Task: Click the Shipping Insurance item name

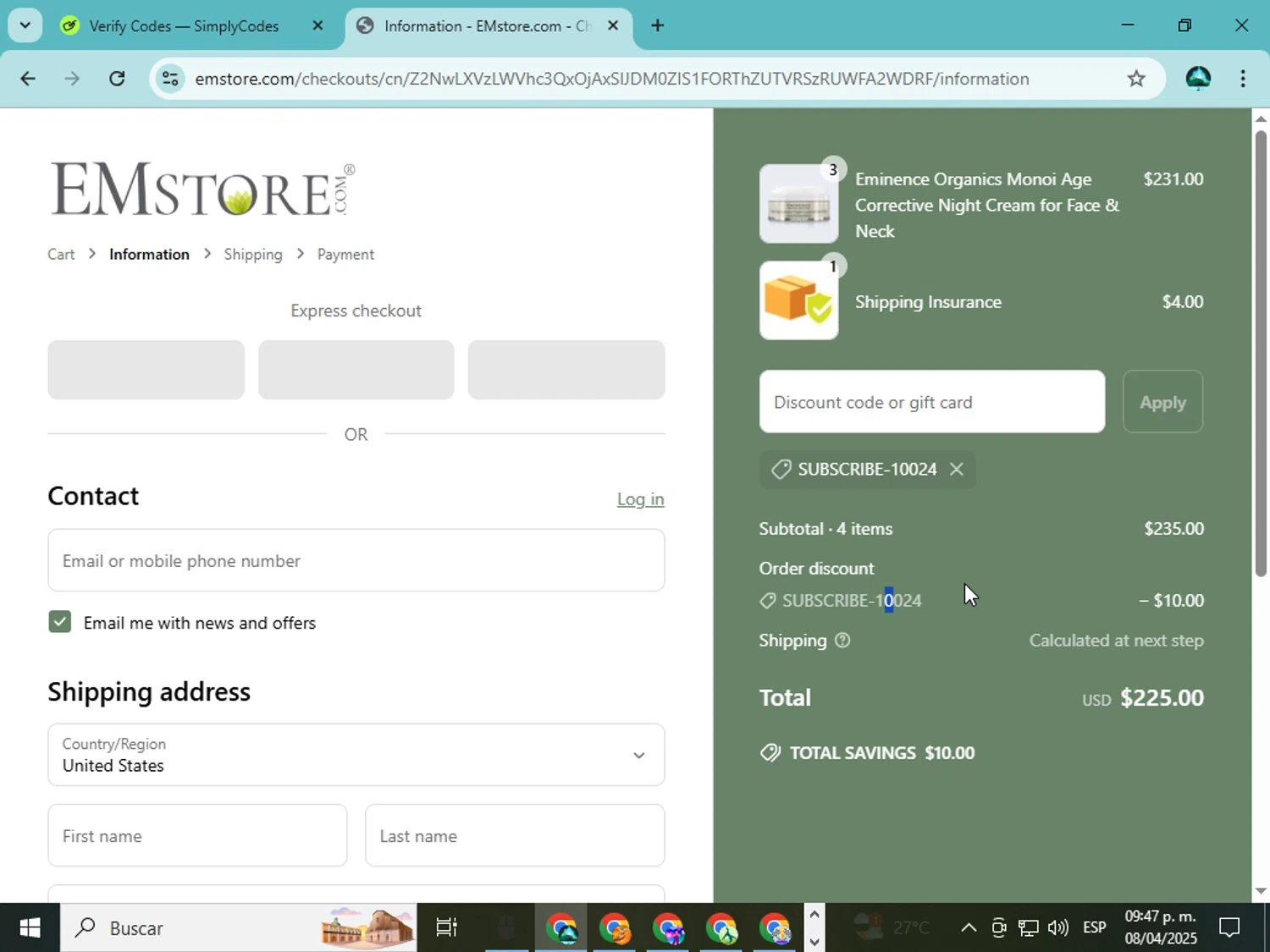Action: 928,302
